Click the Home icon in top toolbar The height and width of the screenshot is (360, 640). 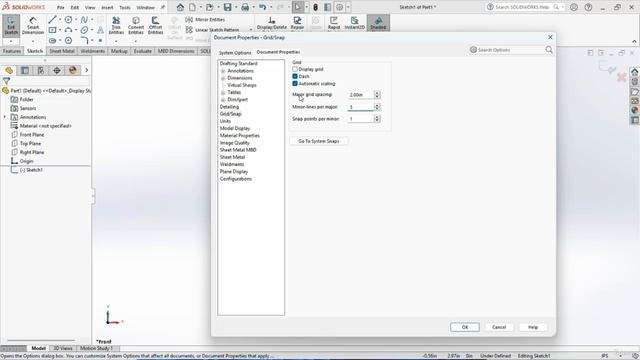(180, 7)
